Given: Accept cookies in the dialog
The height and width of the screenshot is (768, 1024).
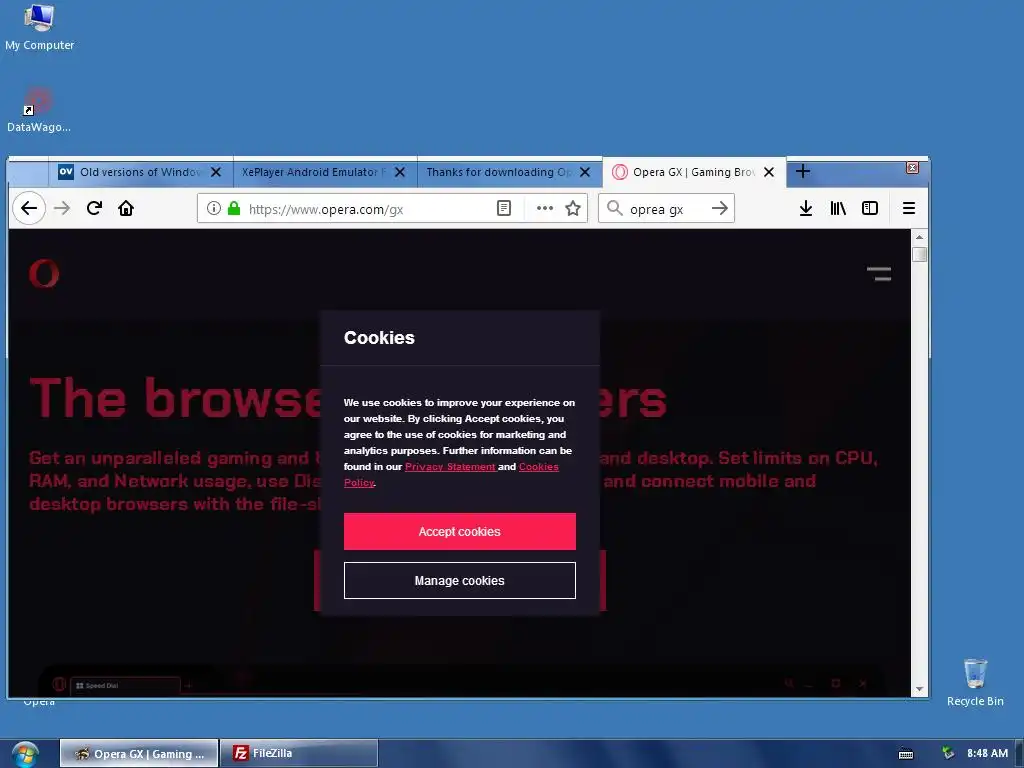Looking at the screenshot, I should point(460,531).
